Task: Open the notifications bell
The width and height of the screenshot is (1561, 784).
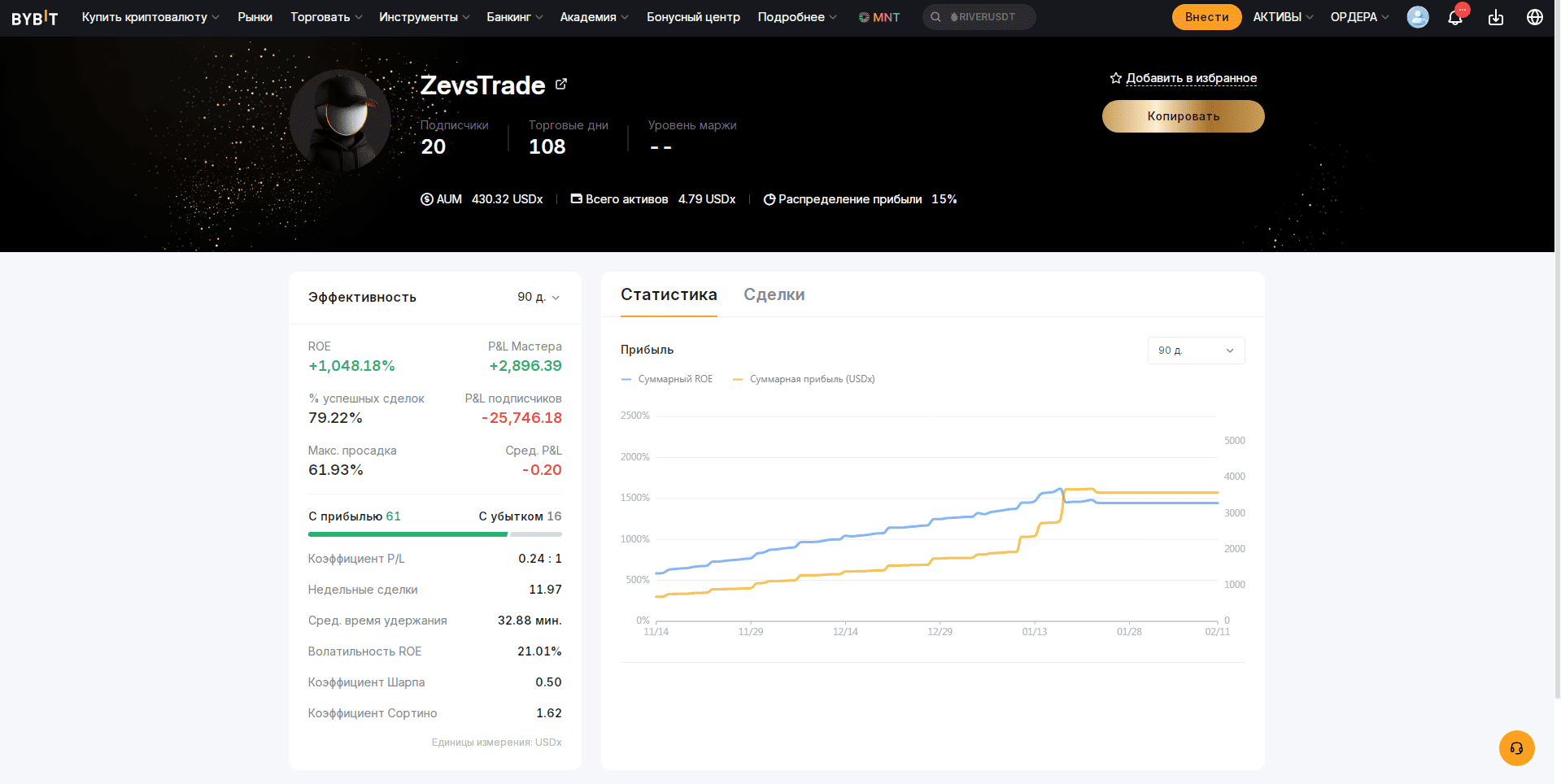Action: tap(1455, 17)
